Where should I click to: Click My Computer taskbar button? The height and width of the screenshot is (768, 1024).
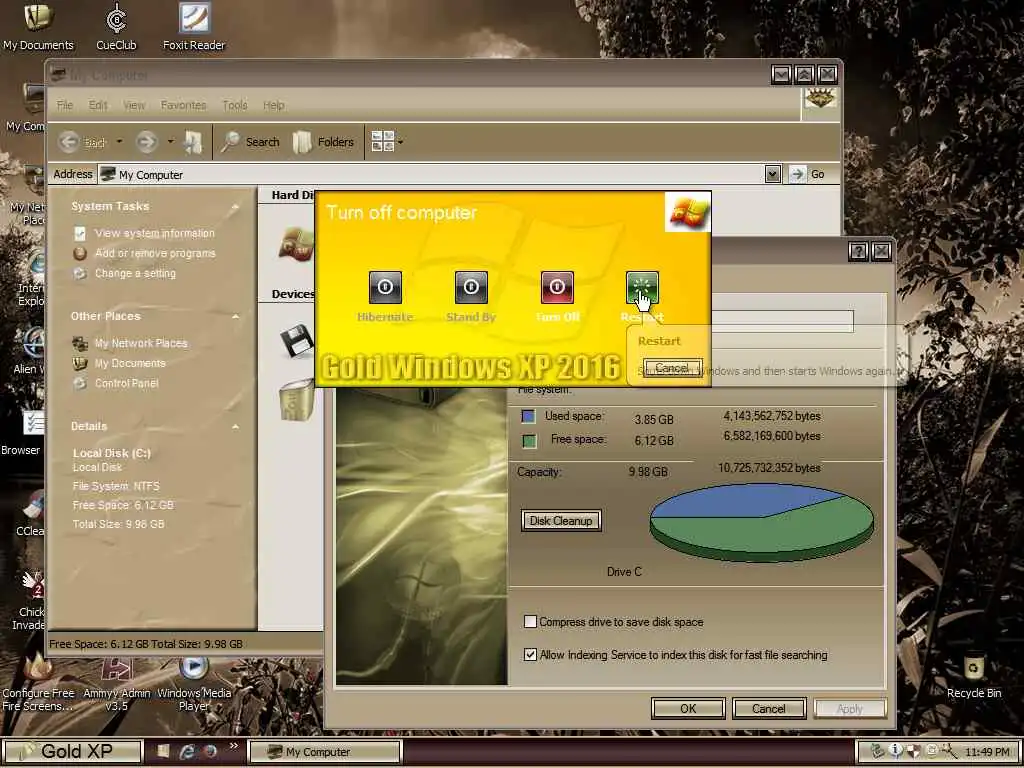(x=324, y=752)
